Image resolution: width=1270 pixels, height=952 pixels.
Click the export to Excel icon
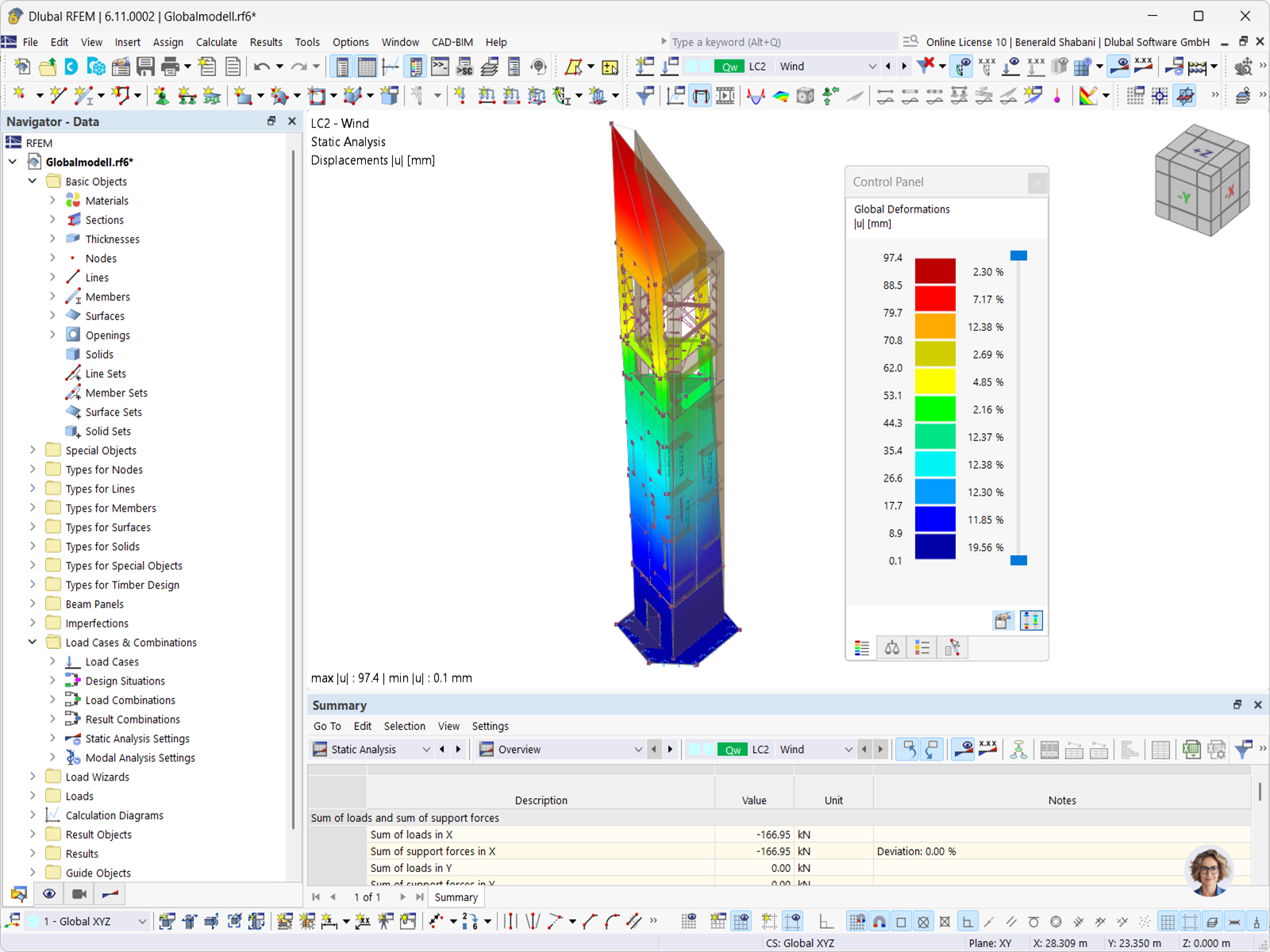tap(1191, 750)
